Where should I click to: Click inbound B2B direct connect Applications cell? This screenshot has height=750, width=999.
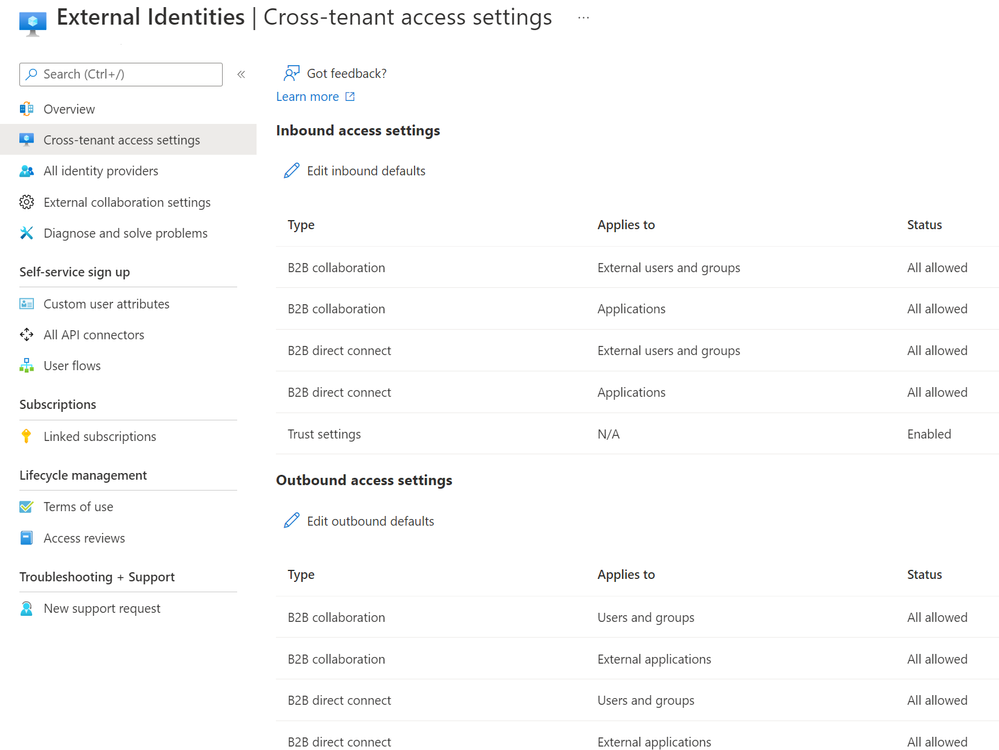coord(631,393)
